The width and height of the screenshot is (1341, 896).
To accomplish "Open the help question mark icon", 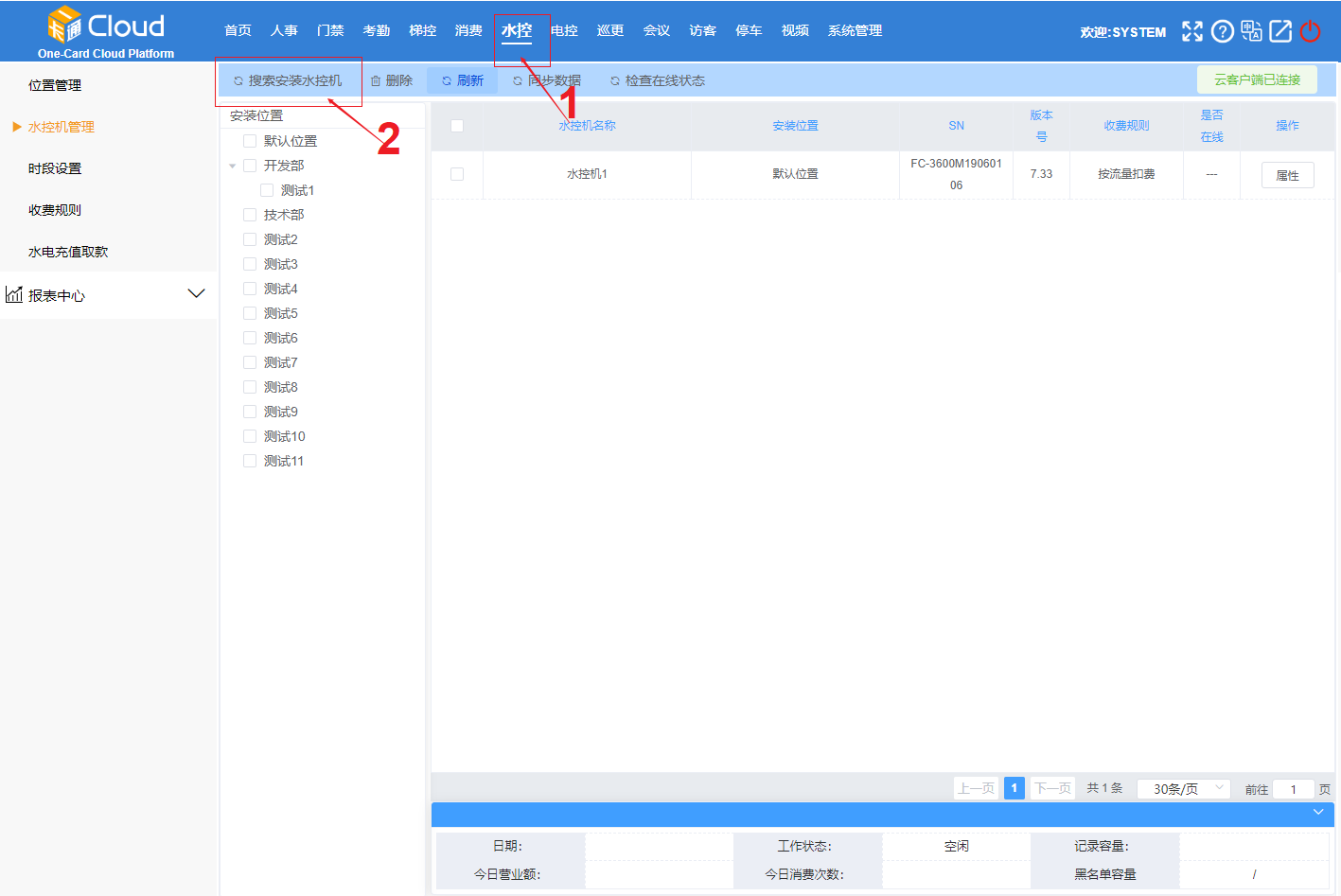I will [x=1223, y=31].
